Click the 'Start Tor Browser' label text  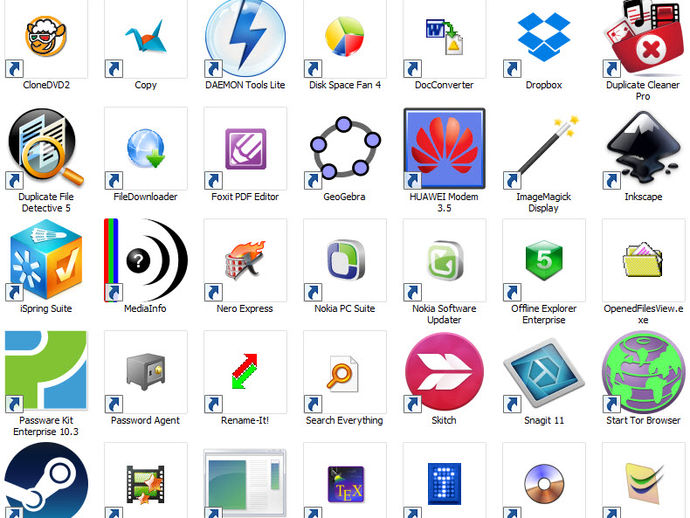click(643, 420)
